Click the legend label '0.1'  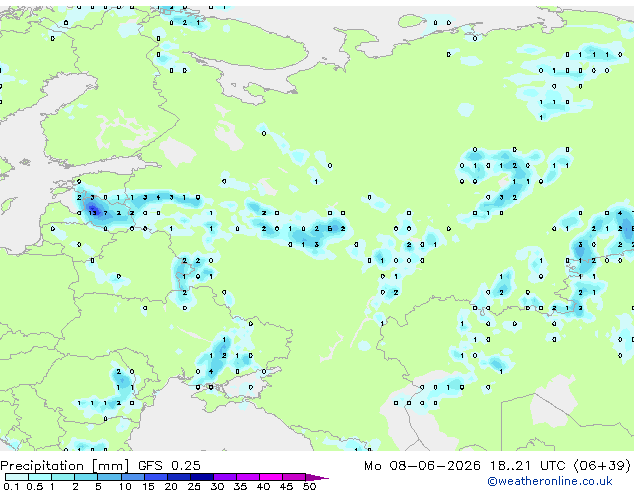click(11, 486)
